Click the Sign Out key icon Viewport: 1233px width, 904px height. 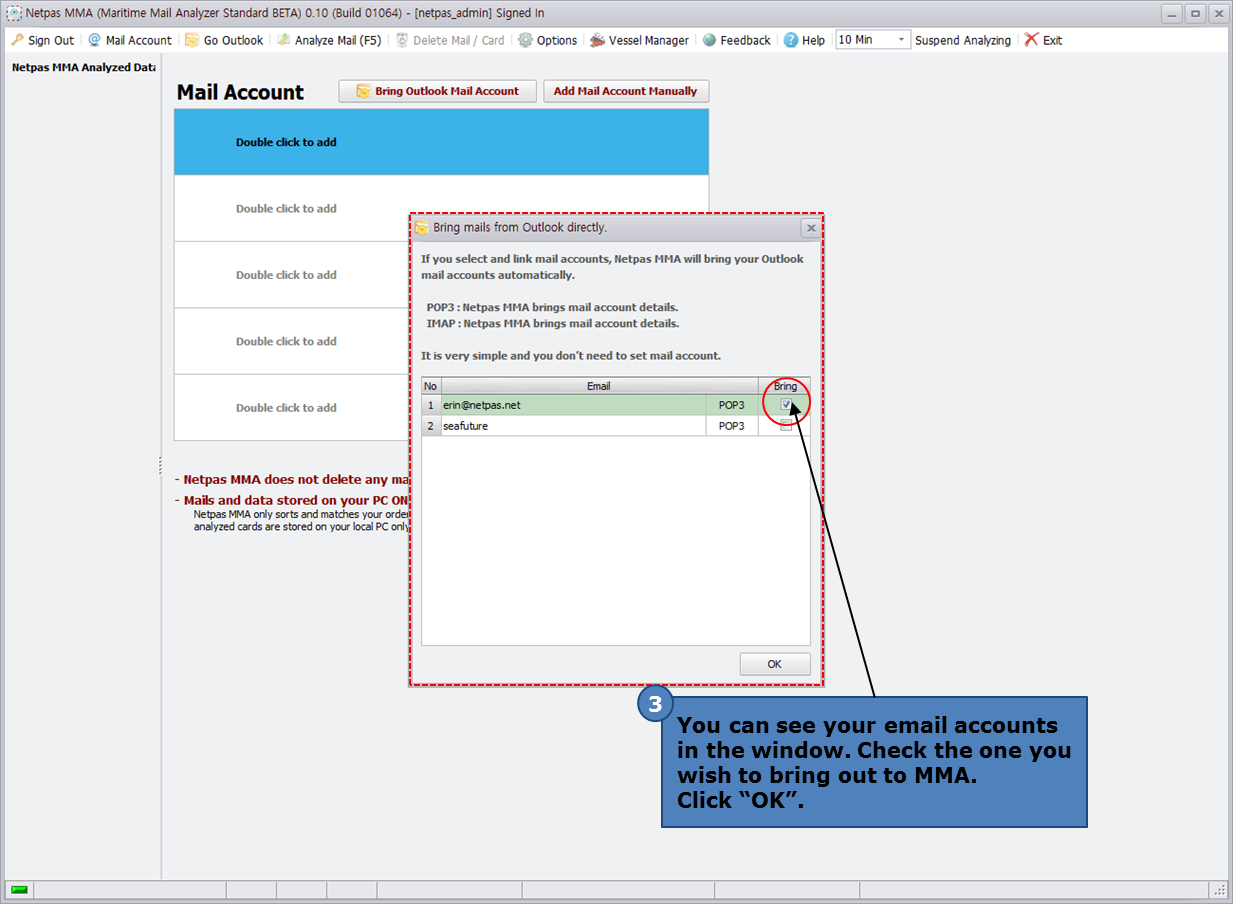click(18, 40)
